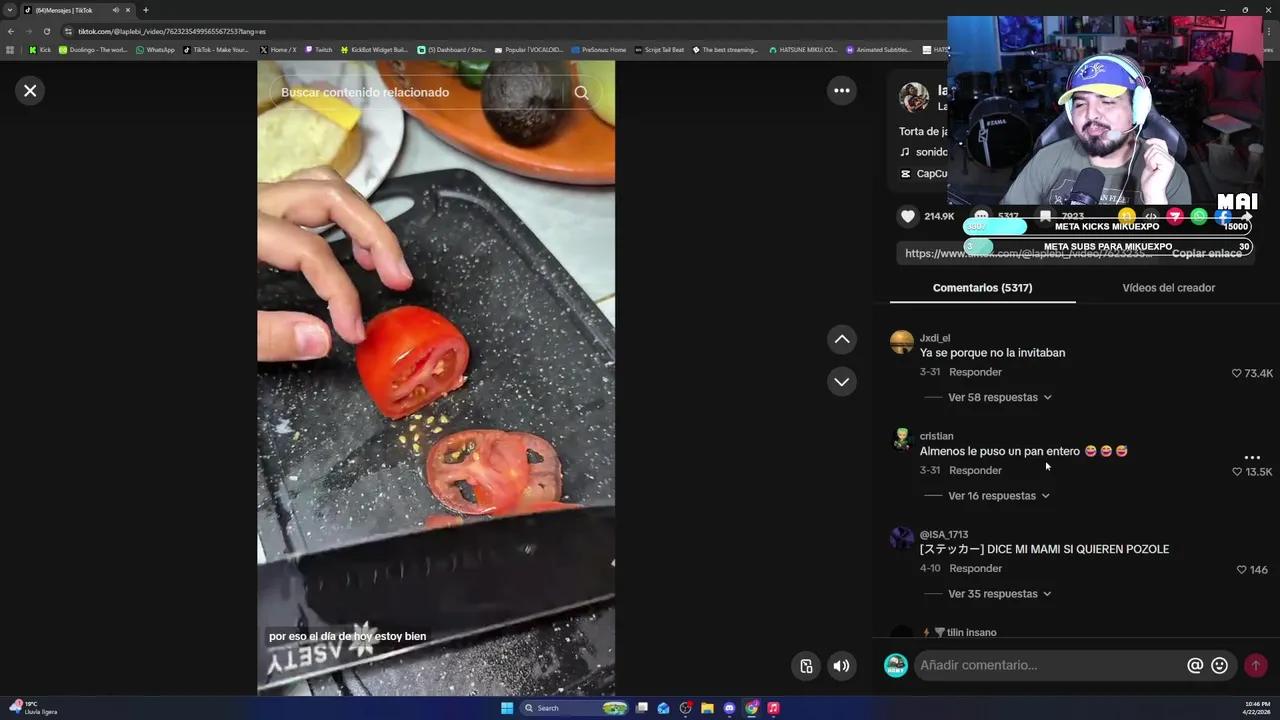
Task: Insert a mention with the @ icon
Action: tap(1194, 665)
